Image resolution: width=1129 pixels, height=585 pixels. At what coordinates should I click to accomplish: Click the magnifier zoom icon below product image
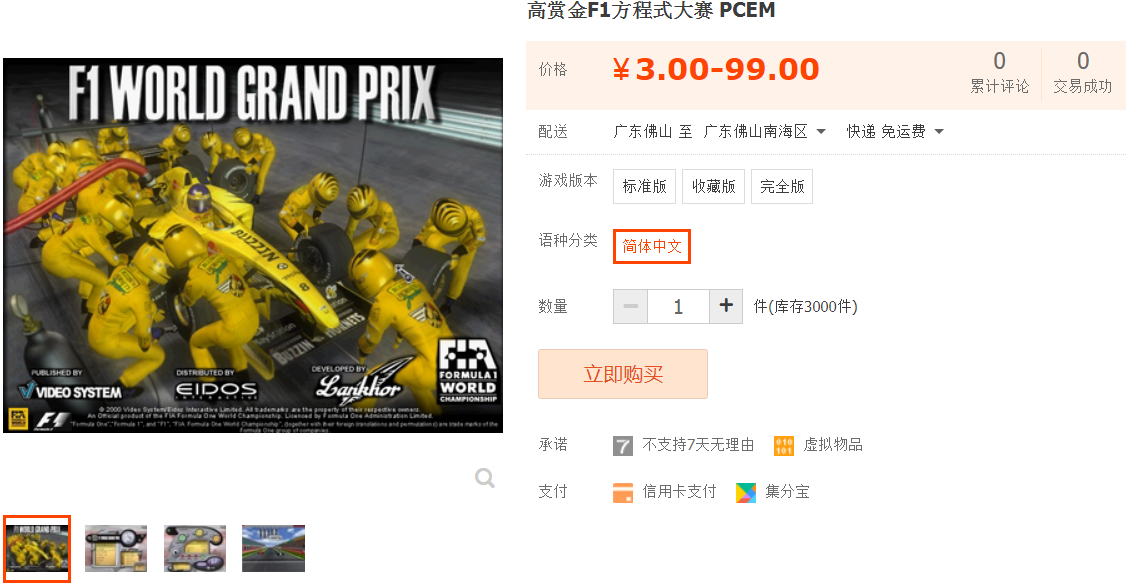pyautogui.click(x=485, y=478)
